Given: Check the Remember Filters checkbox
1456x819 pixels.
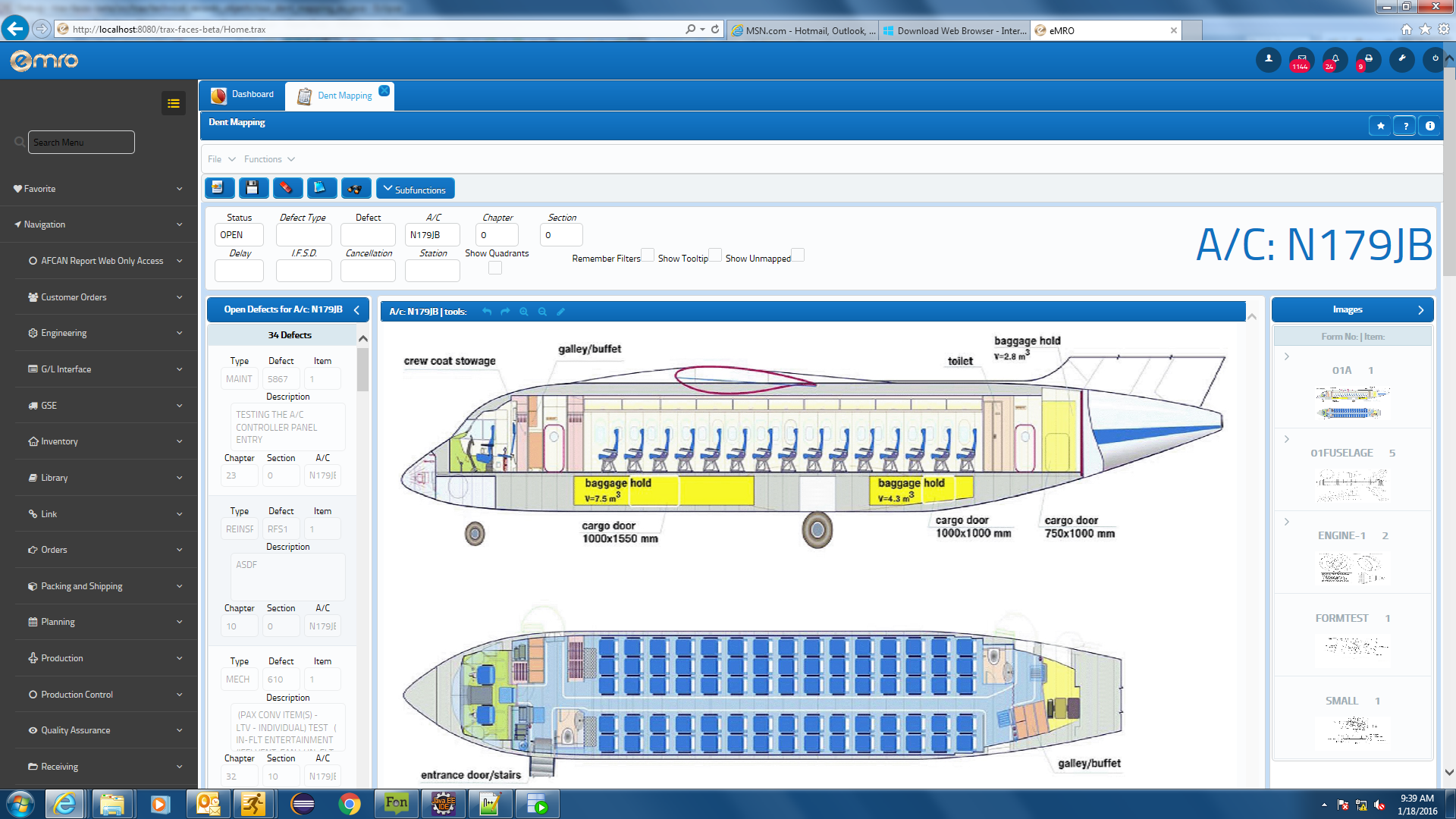Looking at the screenshot, I should click(x=648, y=256).
